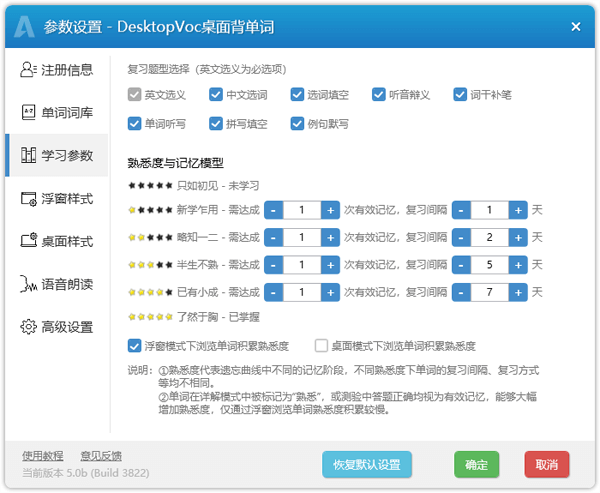
Task: Open the 意见反馈 feedback link
Action: (x=101, y=456)
